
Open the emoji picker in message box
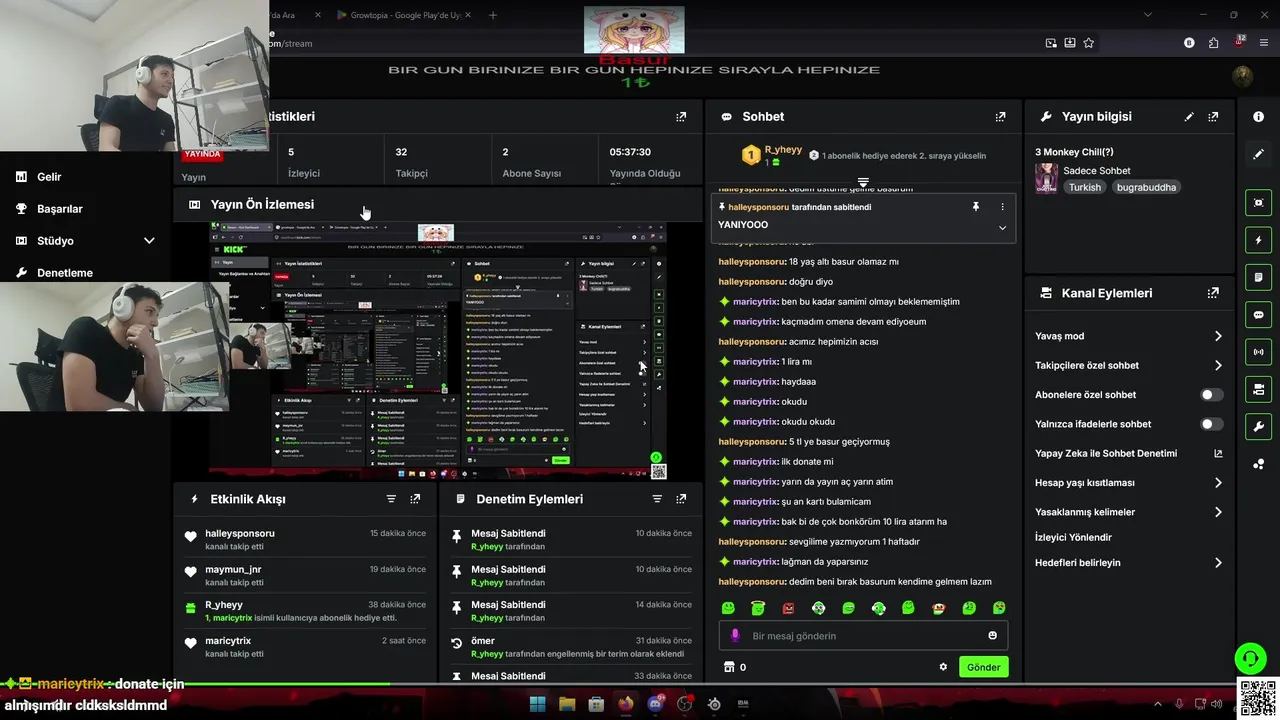pyautogui.click(x=992, y=636)
